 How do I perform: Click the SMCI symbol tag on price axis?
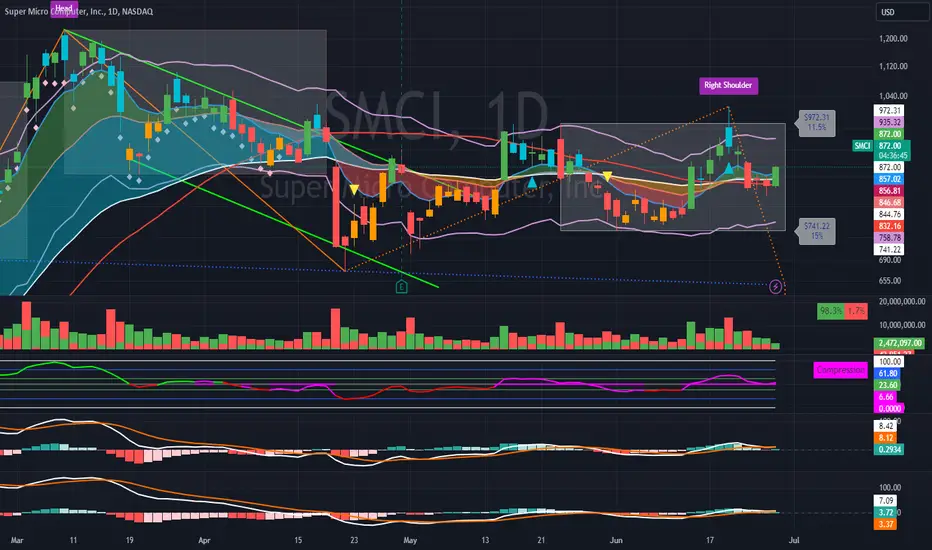click(862, 146)
